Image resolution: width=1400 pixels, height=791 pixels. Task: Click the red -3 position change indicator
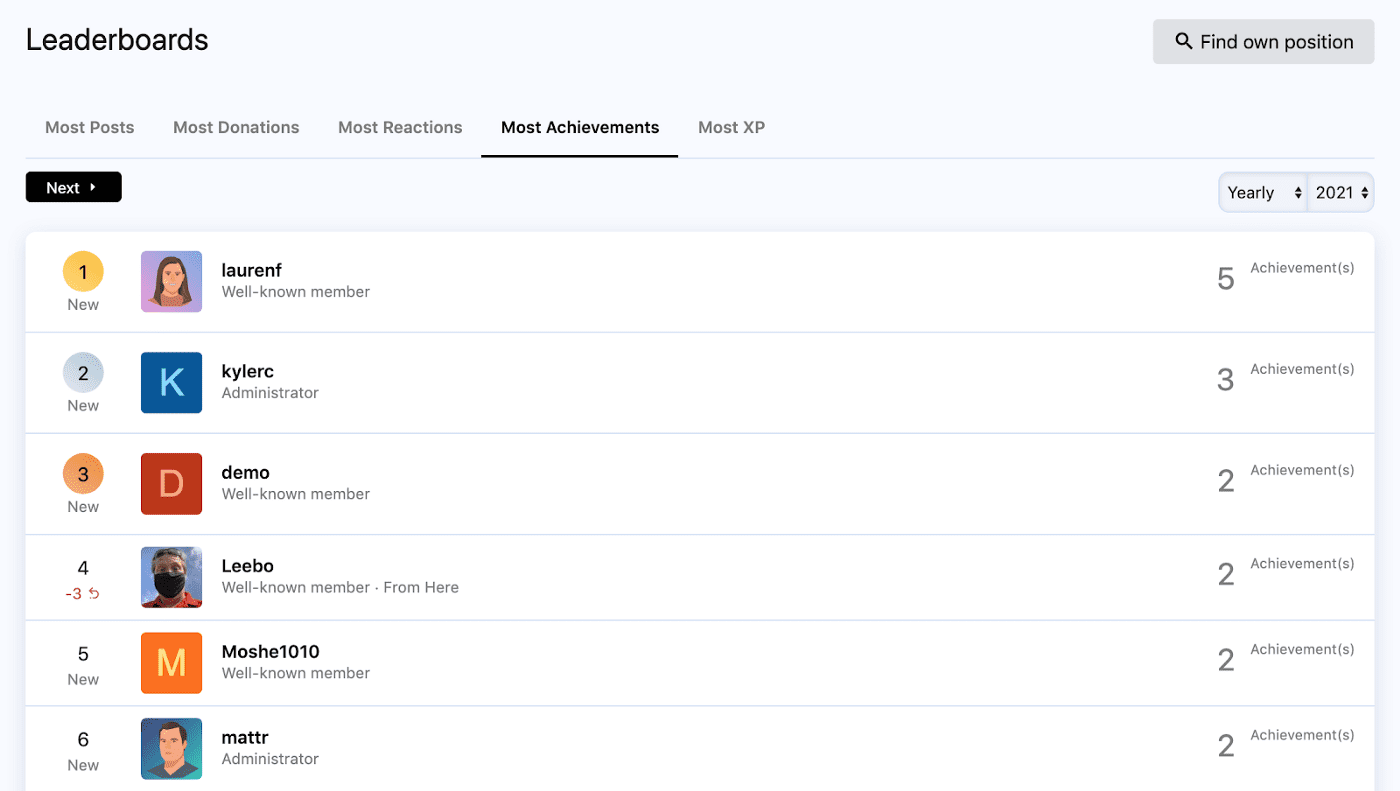pos(83,594)
